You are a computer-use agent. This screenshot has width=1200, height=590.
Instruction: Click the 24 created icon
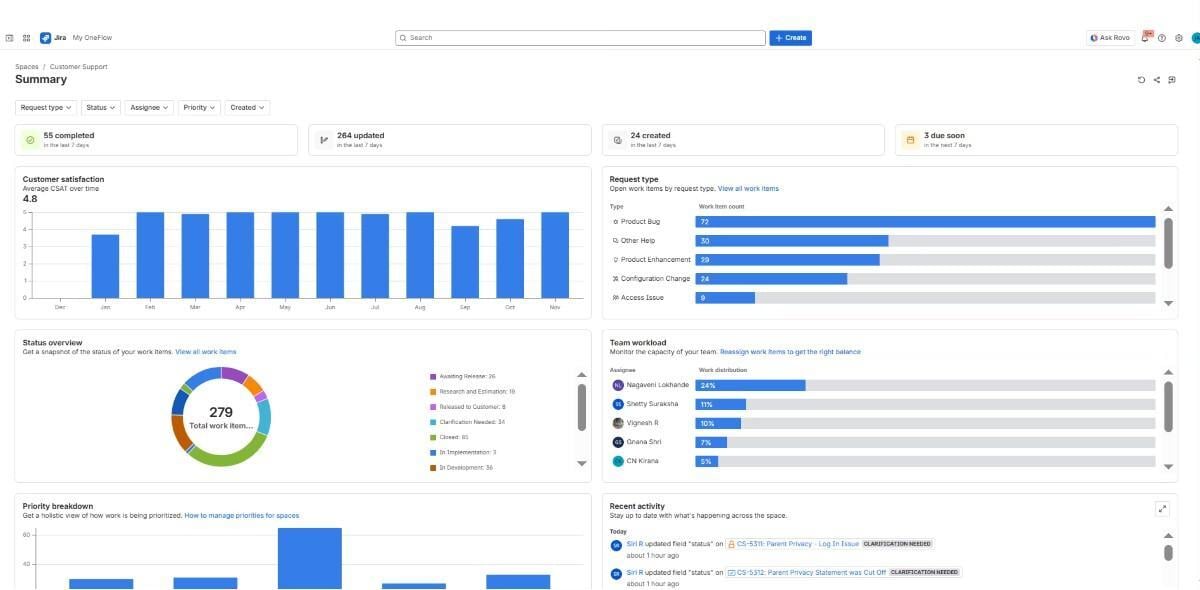(x=617, y=140)
